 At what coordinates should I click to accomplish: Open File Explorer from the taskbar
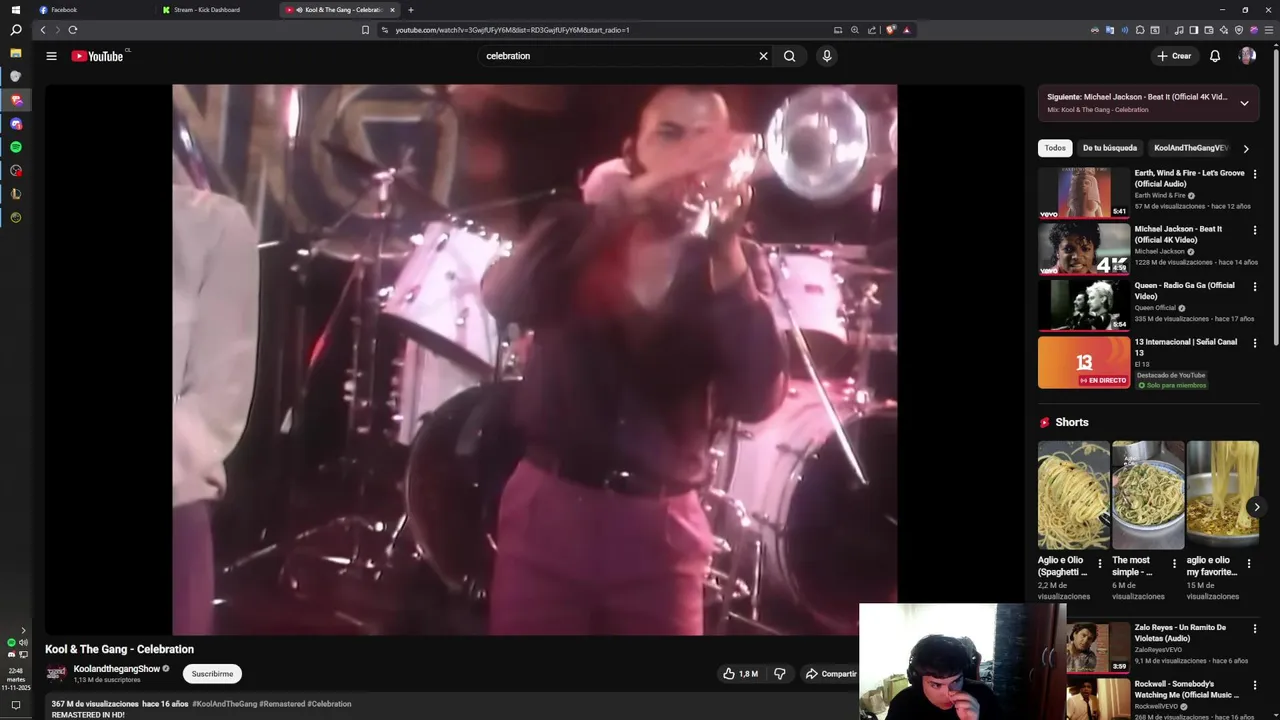pyautogui.click(x=16, y=53)
